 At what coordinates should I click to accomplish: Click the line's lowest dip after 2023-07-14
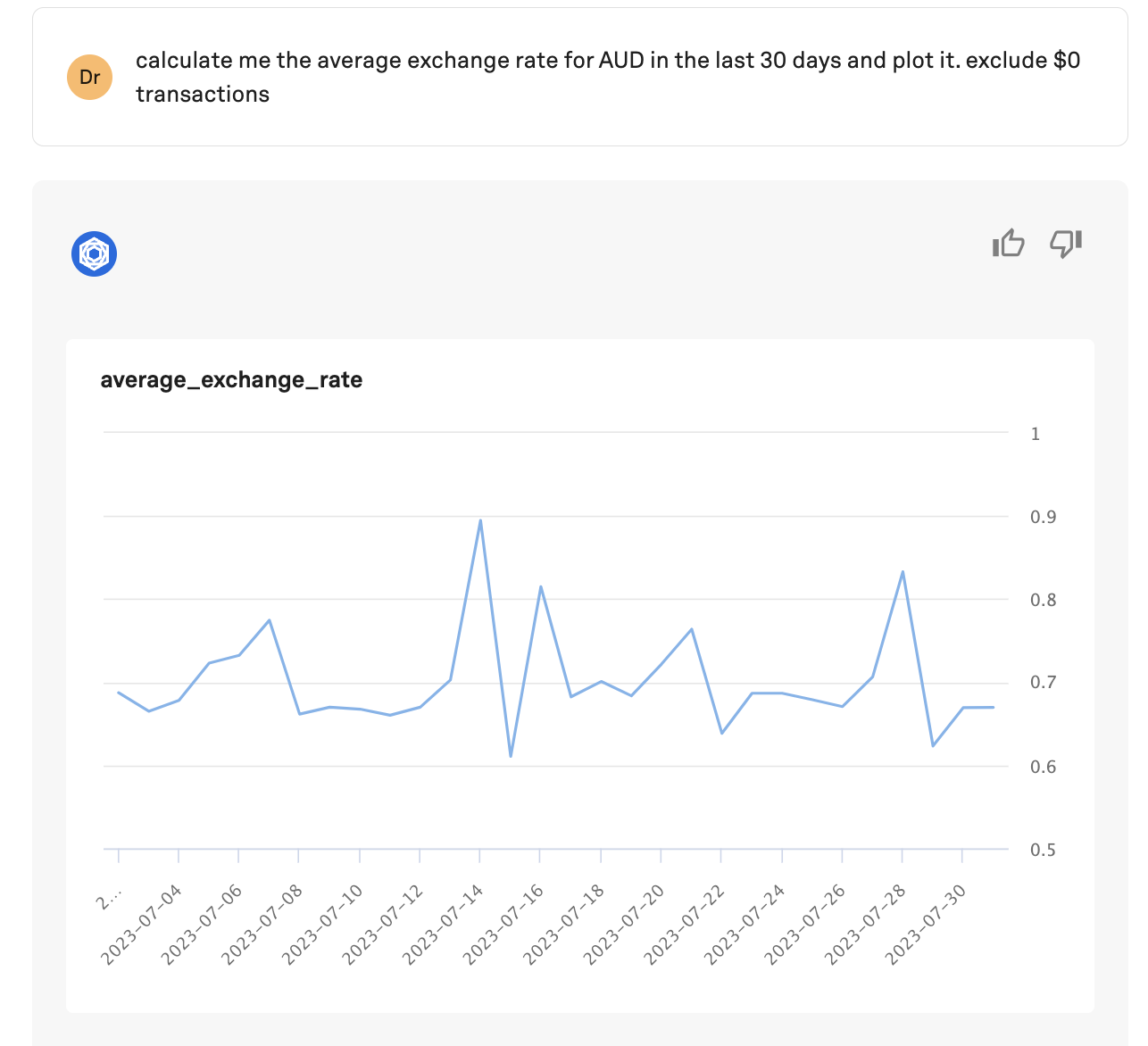(511, 756)
